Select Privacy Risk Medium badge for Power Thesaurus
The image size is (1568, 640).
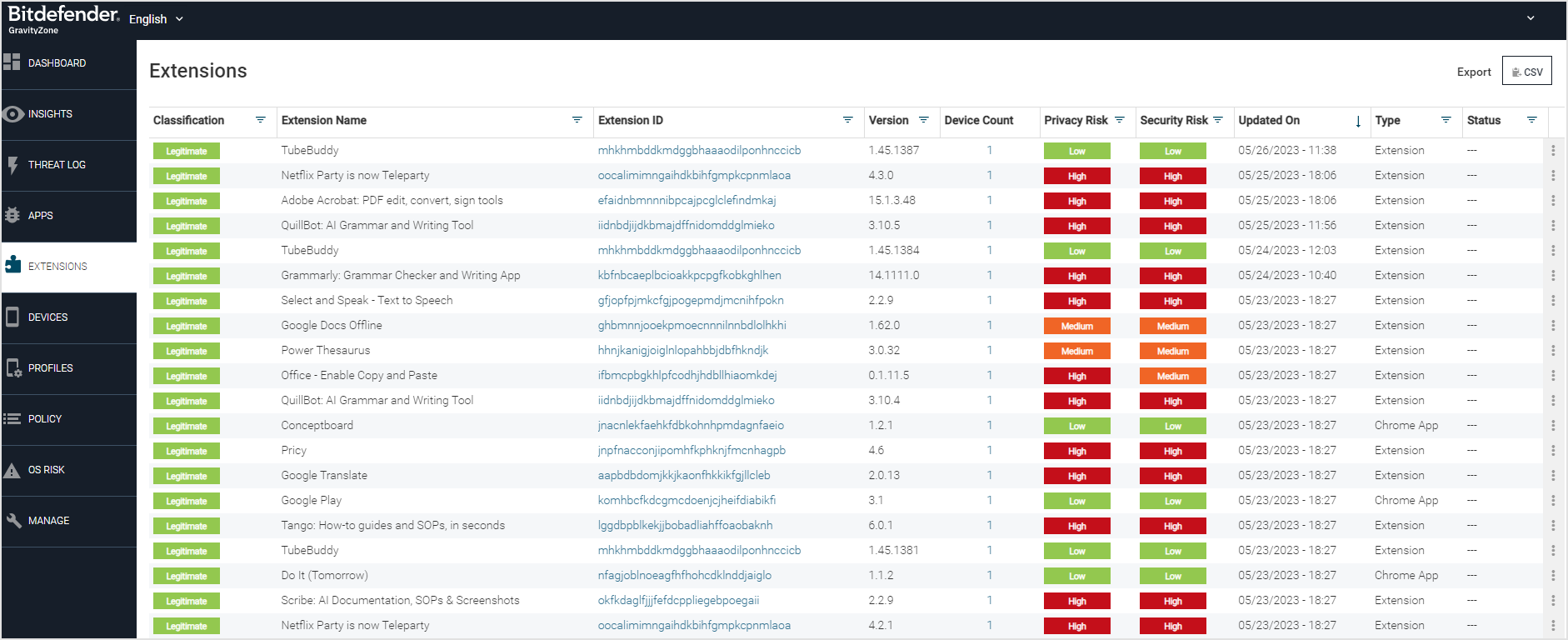[x=1076, y=351]
